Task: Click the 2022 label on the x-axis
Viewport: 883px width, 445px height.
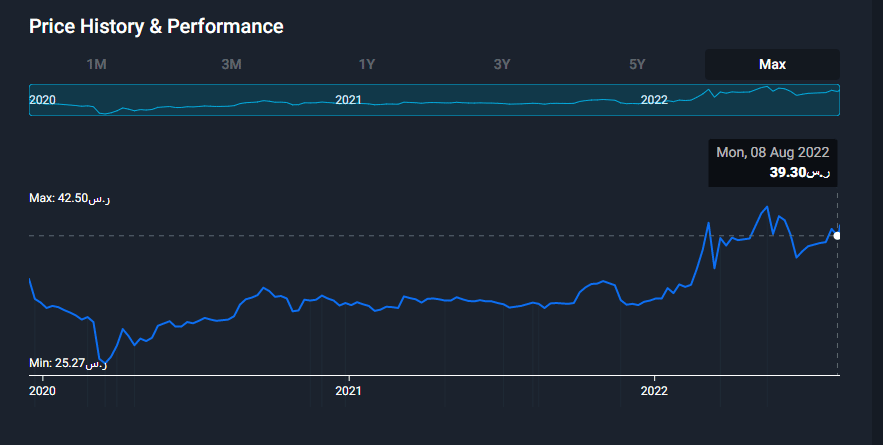Action: pyautogui.click(x=653, y=390)
